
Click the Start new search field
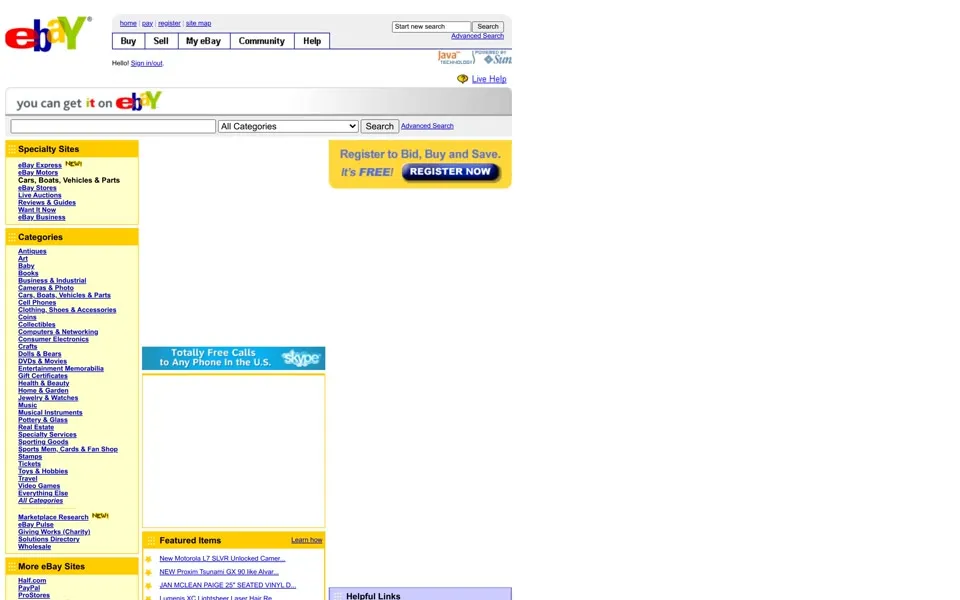[x=431, y=26]
